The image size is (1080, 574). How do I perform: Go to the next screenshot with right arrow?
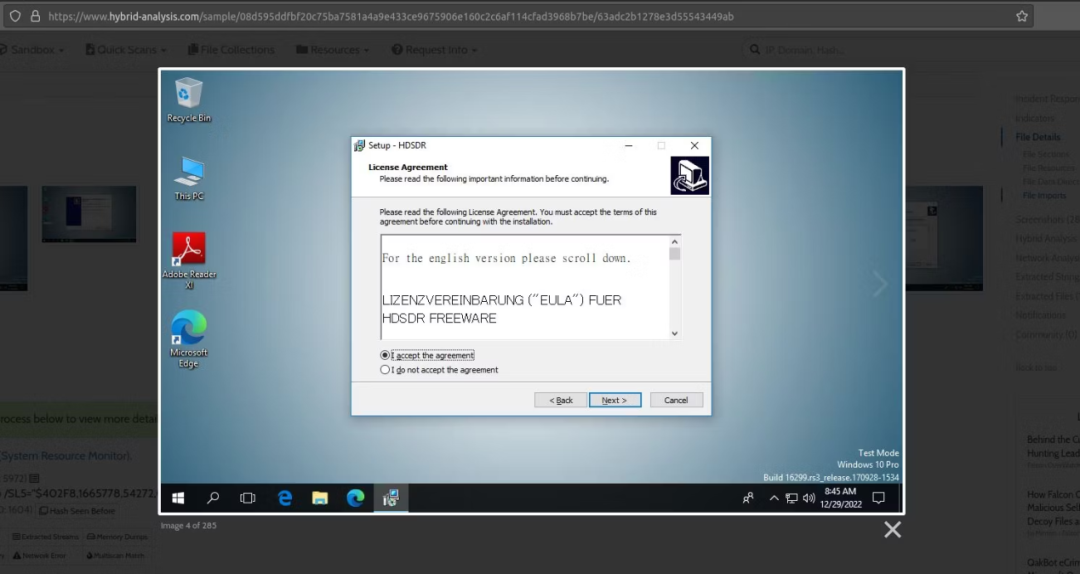point(880,284)
